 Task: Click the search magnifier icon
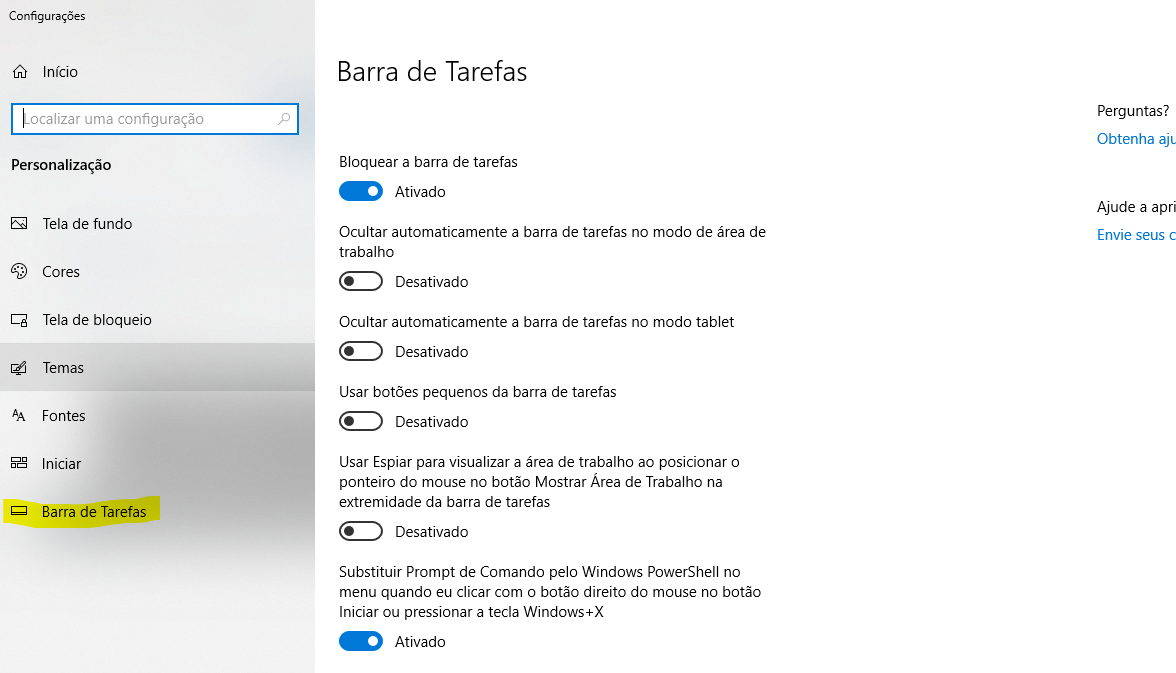(x=284, y=119)
